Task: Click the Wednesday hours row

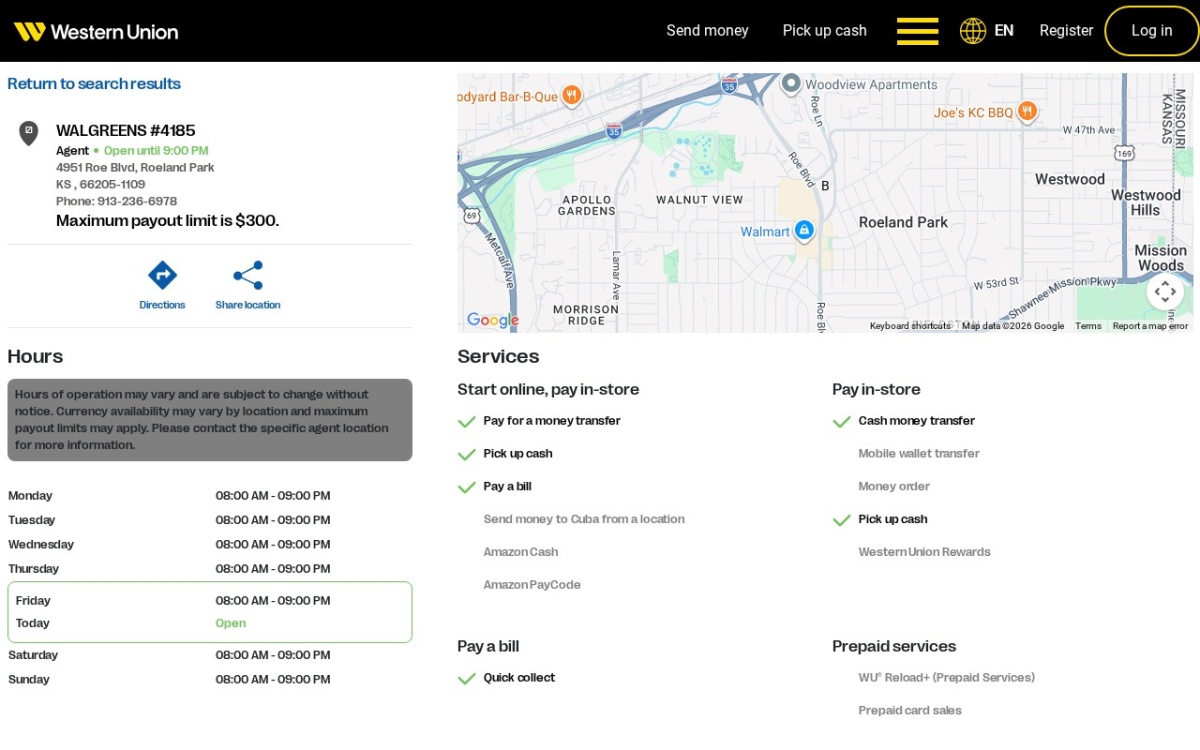Action: tap(209, 545)
